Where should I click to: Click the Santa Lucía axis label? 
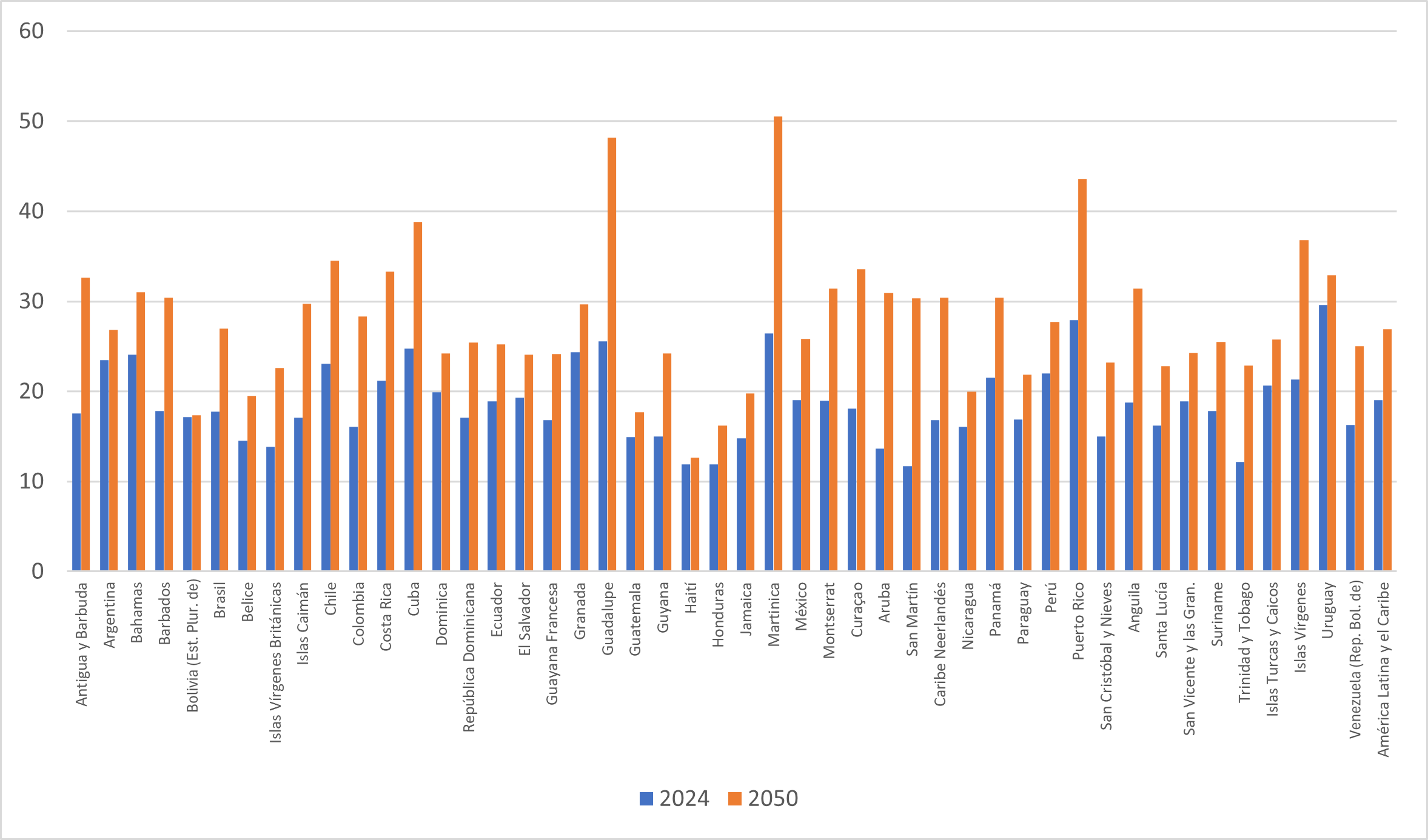(1161, 620)
